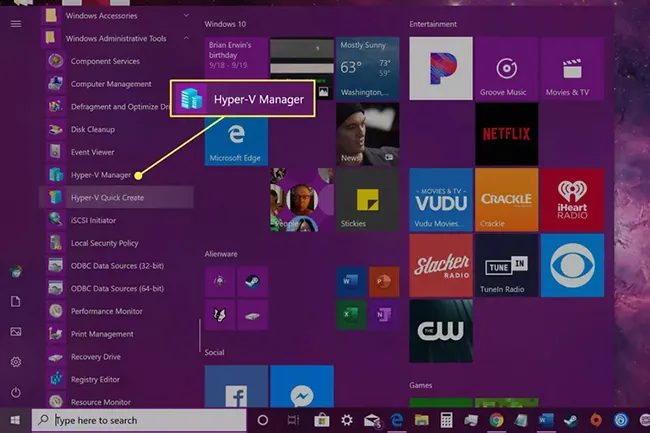Open the Steam tile in Alienware group
Image resolution: width=650 pixels, height=433 pixels.
pyautogui.click(x=252, y=282)
